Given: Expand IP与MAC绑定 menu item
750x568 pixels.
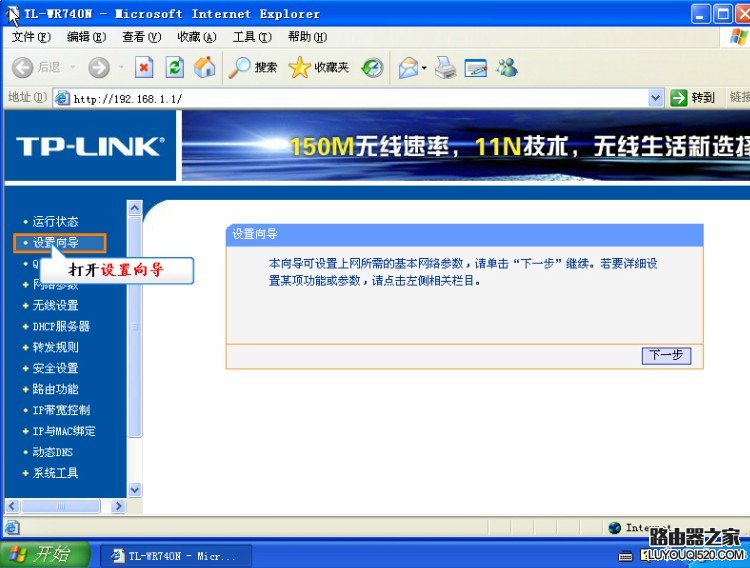Looking at the screenshot, I should 64,431.
